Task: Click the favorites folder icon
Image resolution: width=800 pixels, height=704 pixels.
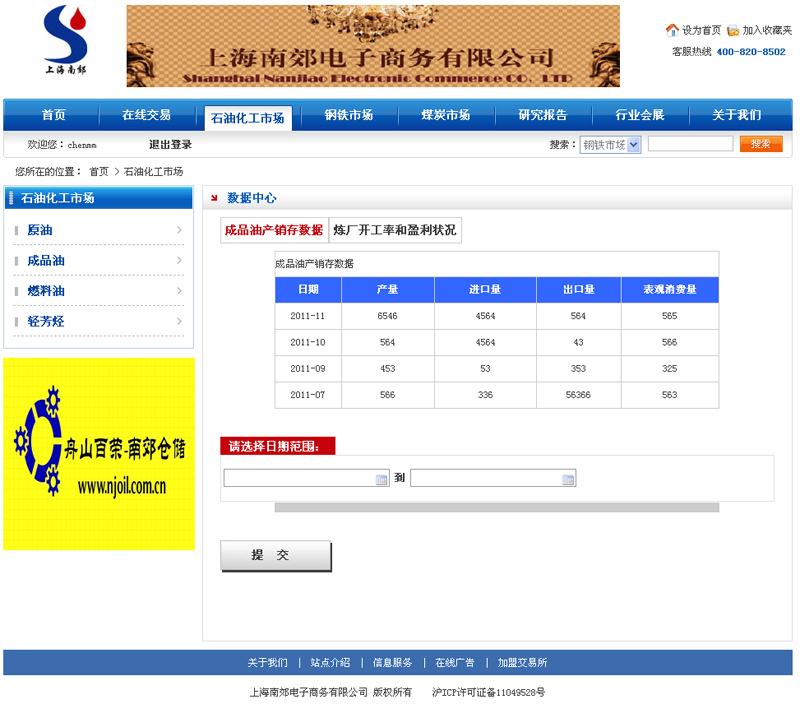Action: 733,31
